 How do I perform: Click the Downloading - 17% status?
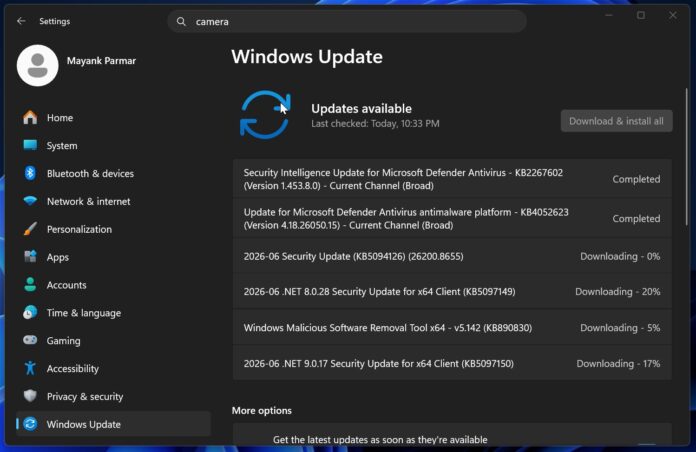click(618, 364)
